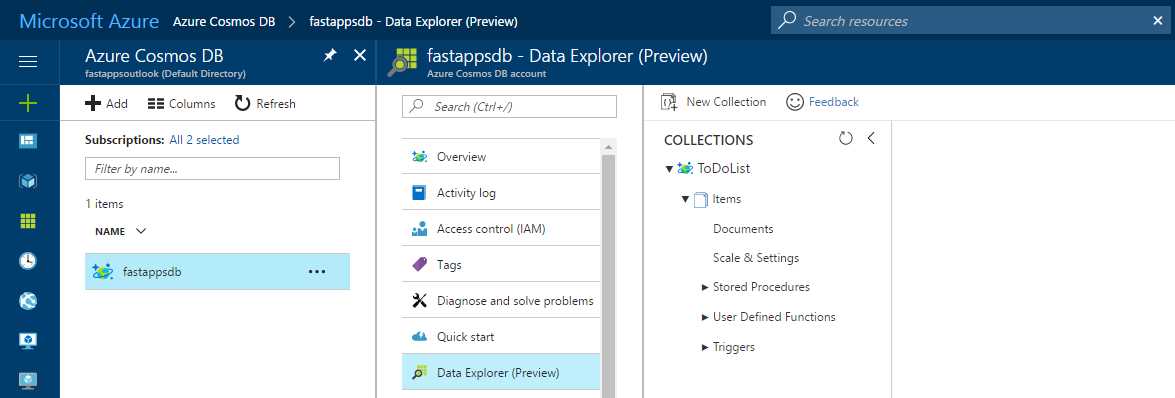Click Add in the Cosmos DB toolbar
The height and width of the screenshot is (398, 1175).
tap(106, 103)
